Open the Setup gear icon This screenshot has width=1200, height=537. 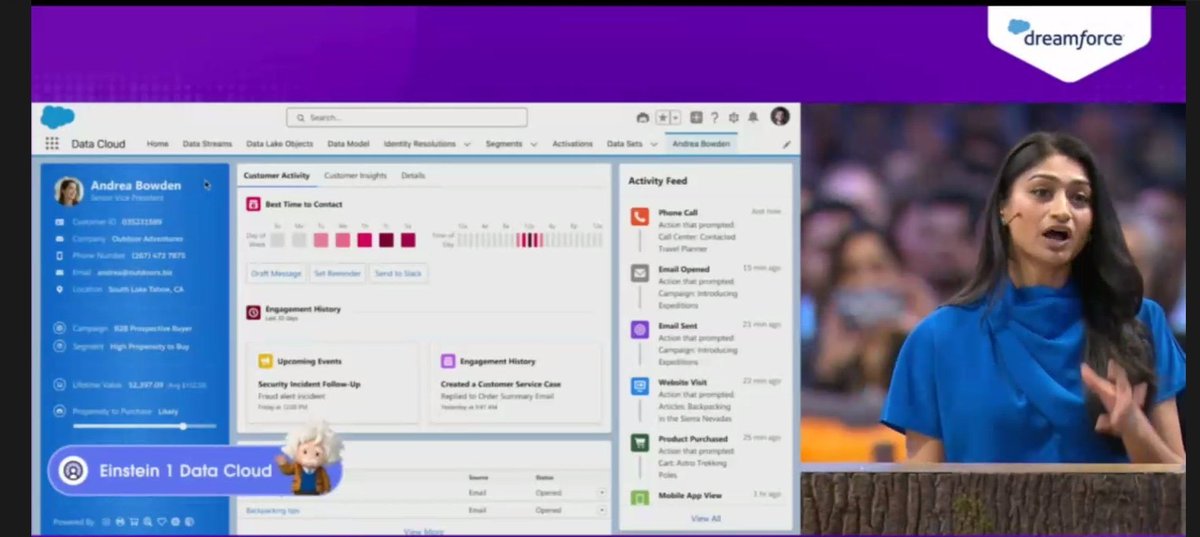click(733, 117)
